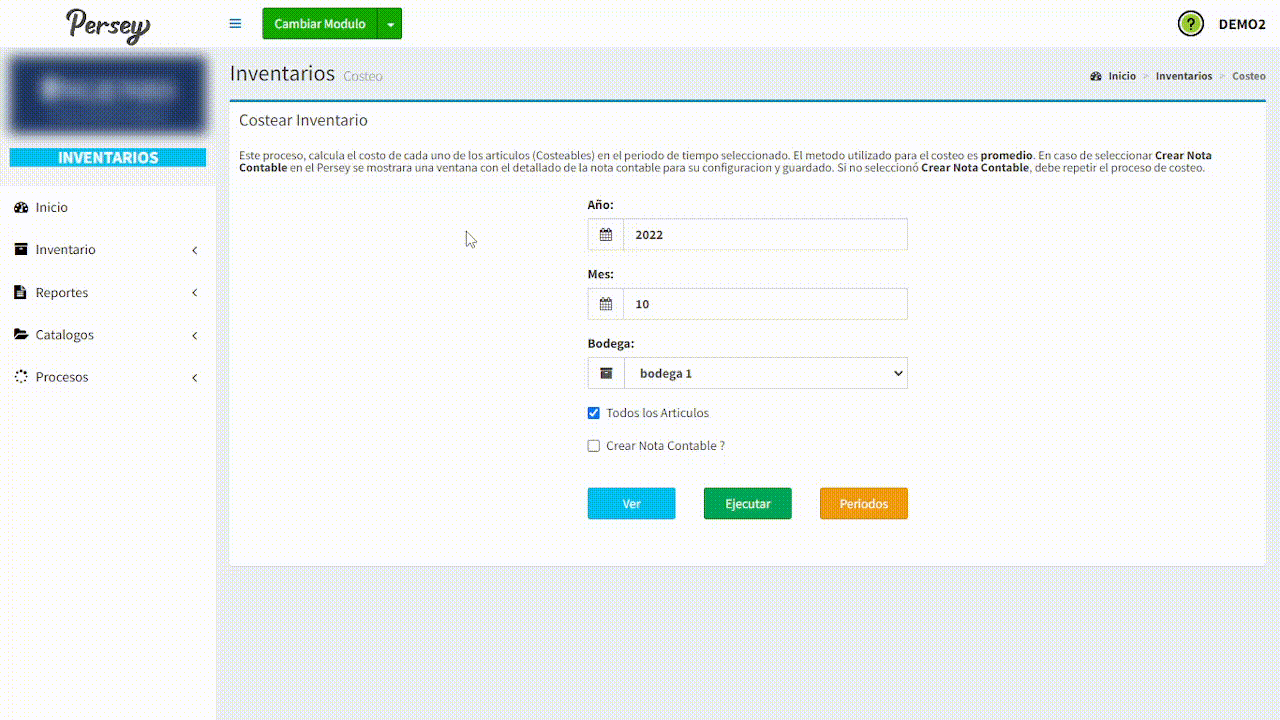Click the hamburger menu icon

(x=235, y=24)
